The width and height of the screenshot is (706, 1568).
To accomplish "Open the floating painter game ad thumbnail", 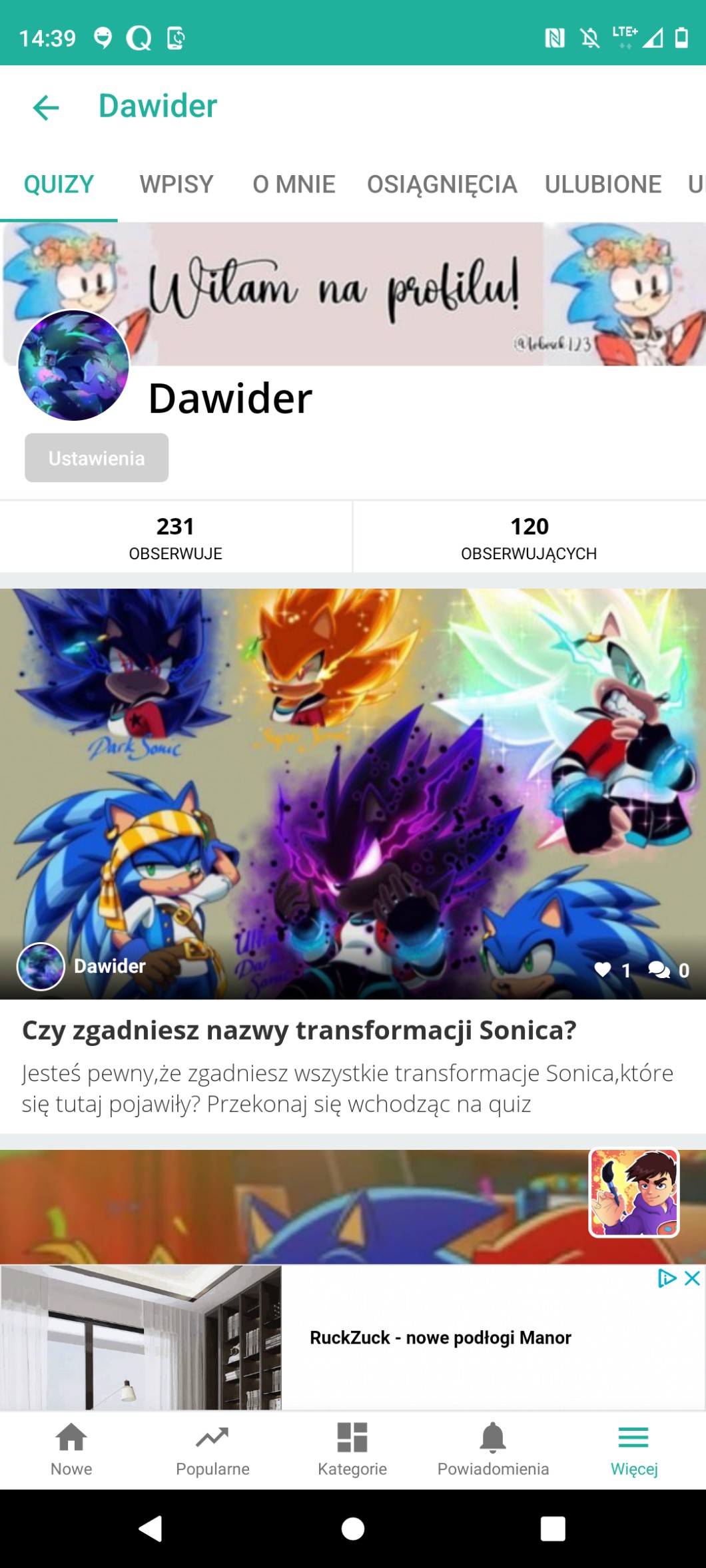I will pyautogui.click(x=634, y=1193).
